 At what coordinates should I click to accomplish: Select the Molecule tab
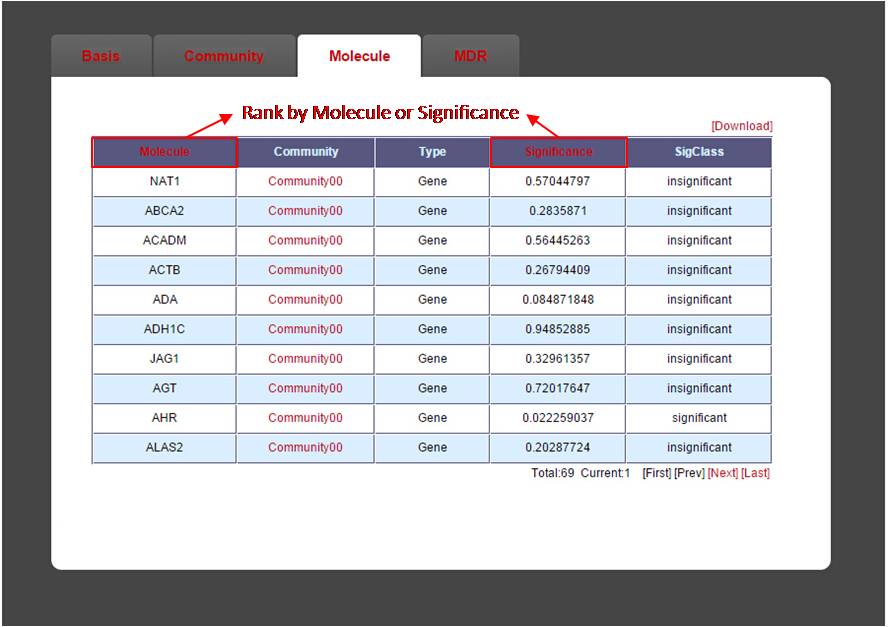pyautogui.click(x=359, y=56)
